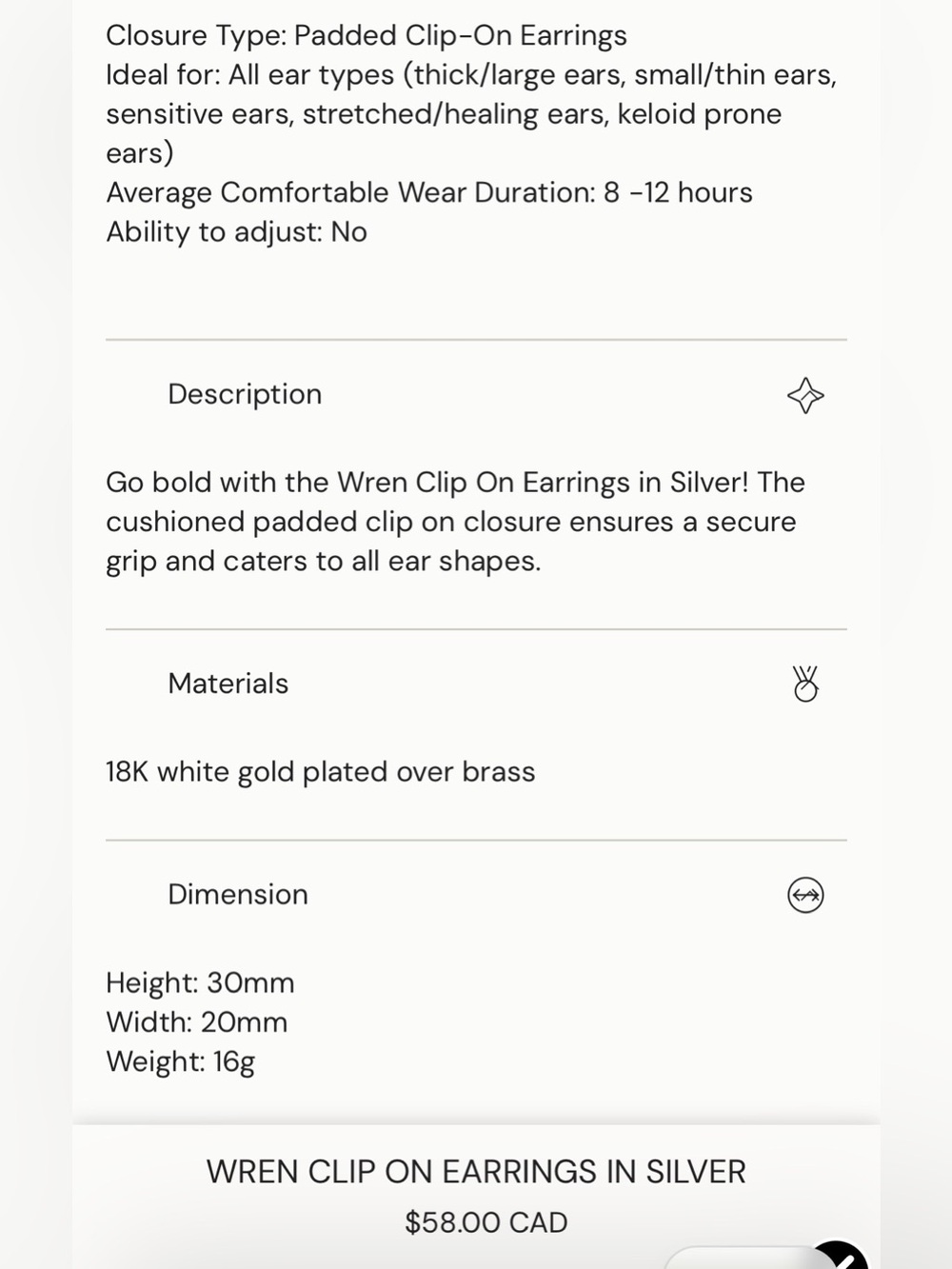Click the 18K white gold plated over brass text
Viewport: 952px width, 1269px height.
tap(321, 772)
